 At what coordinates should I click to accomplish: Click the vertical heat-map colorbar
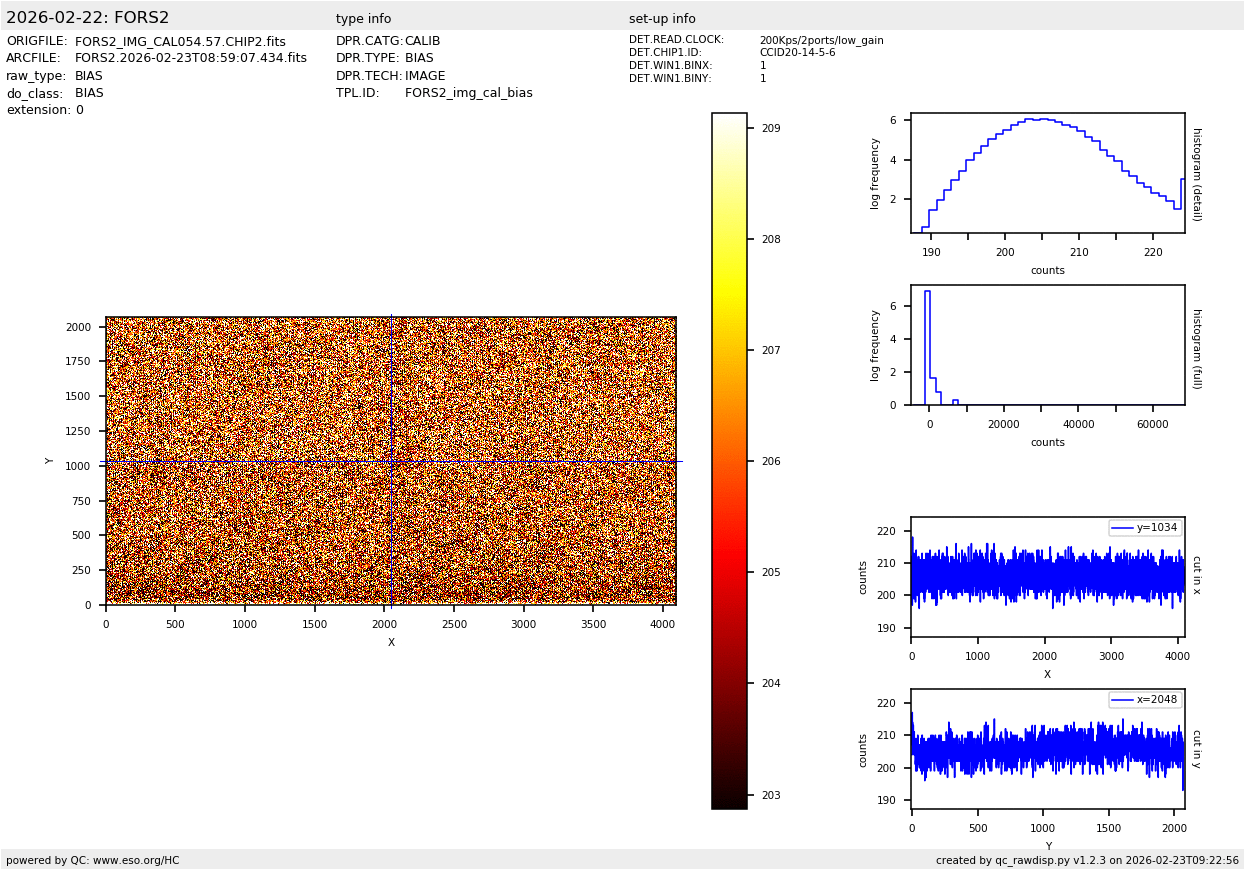[729, 461]
